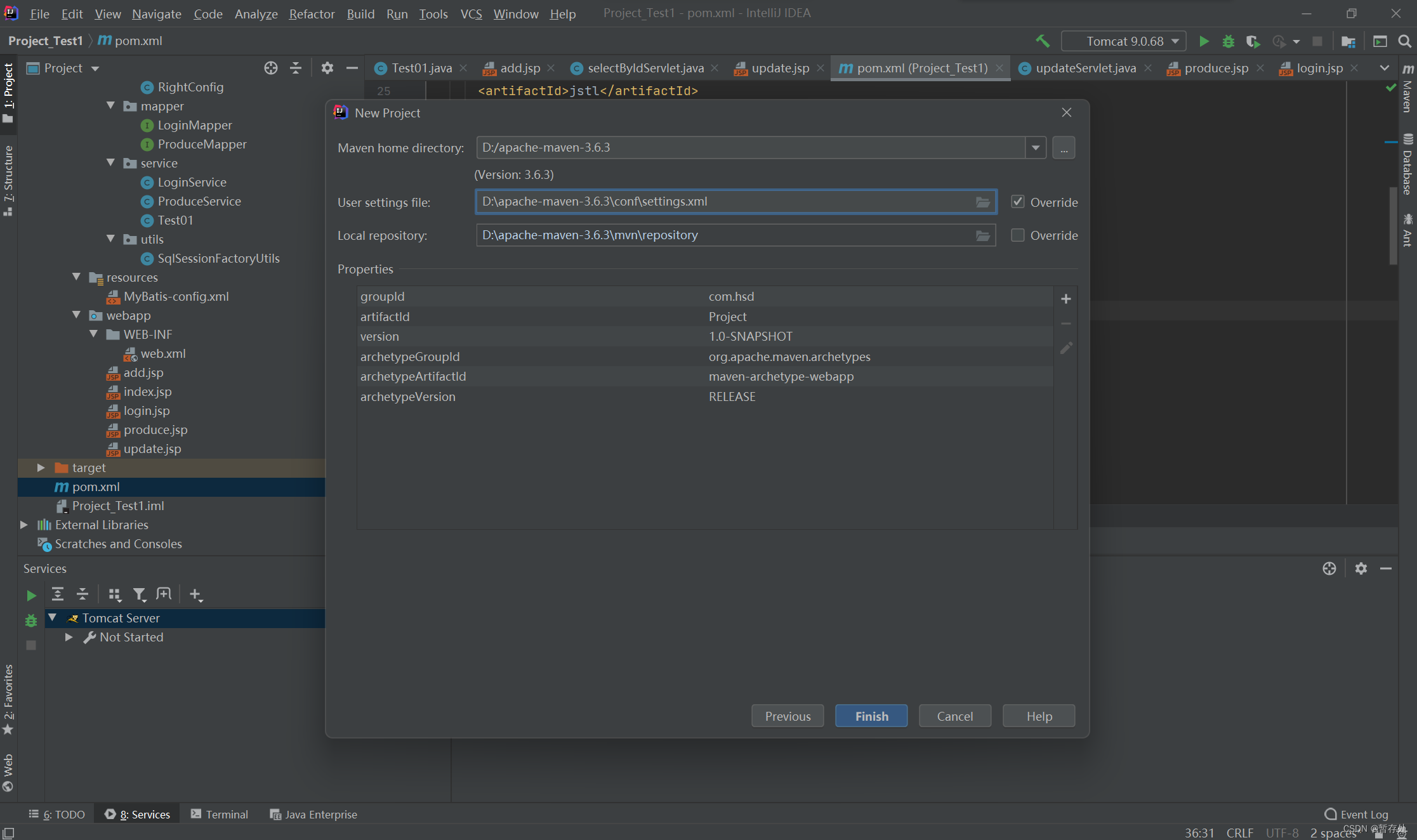Select archetypeArtifactId property row
This screenshot has height=840, width=1417.
pyautogui.click(x=704, y=376)
